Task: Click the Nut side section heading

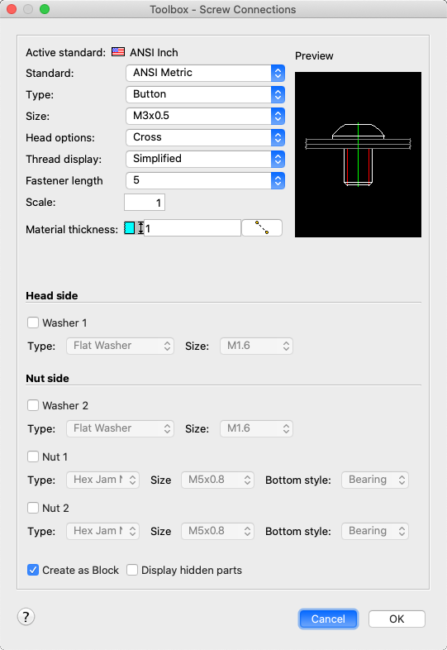Action: (47, 378)
